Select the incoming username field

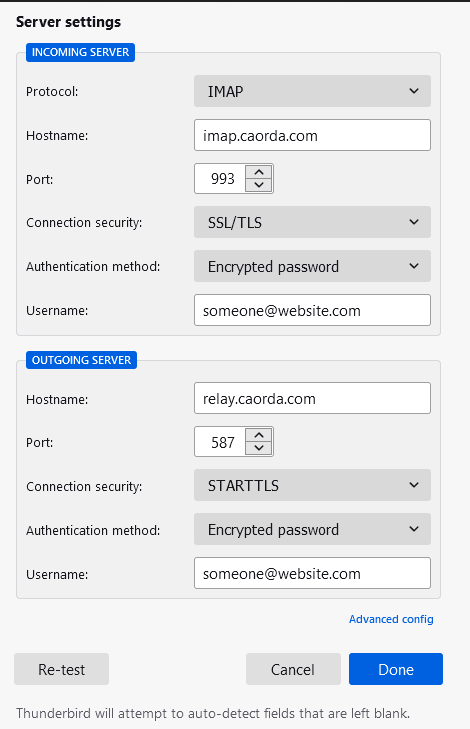(312, 310)
